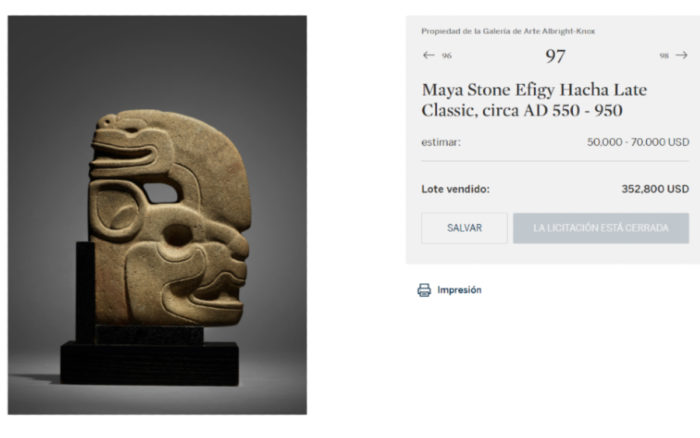Click the Lote vendido label
The width and height of the screenshot is (700, 438).
tap(456, 189)
